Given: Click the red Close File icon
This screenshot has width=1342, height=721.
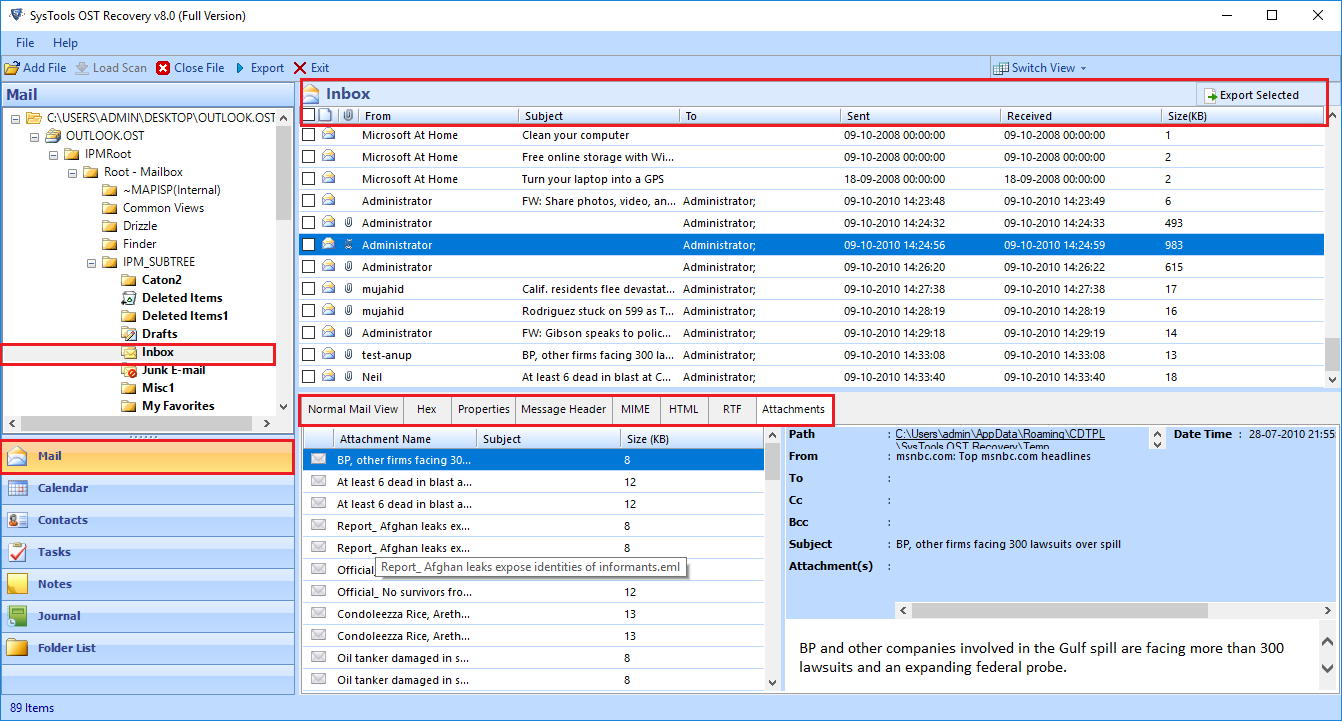Looking at the screenshot, I should pos(163,68).
